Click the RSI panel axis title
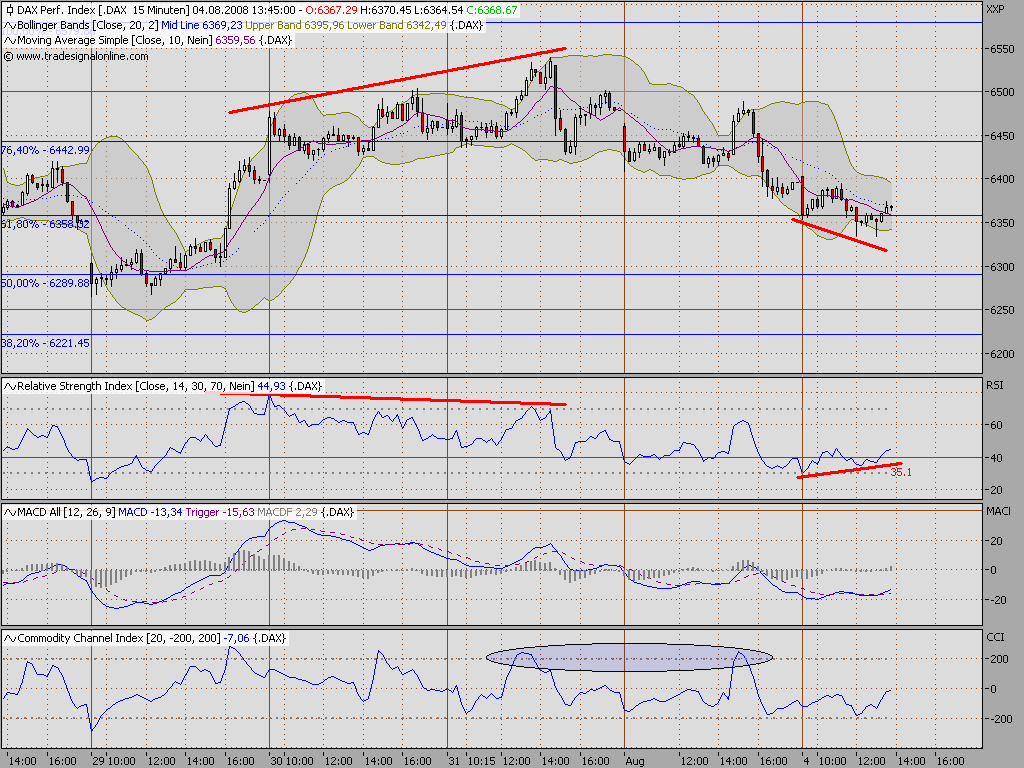The height and width of the screenshot is (768, 1024). pyautogui.click(x=995, y=385)
